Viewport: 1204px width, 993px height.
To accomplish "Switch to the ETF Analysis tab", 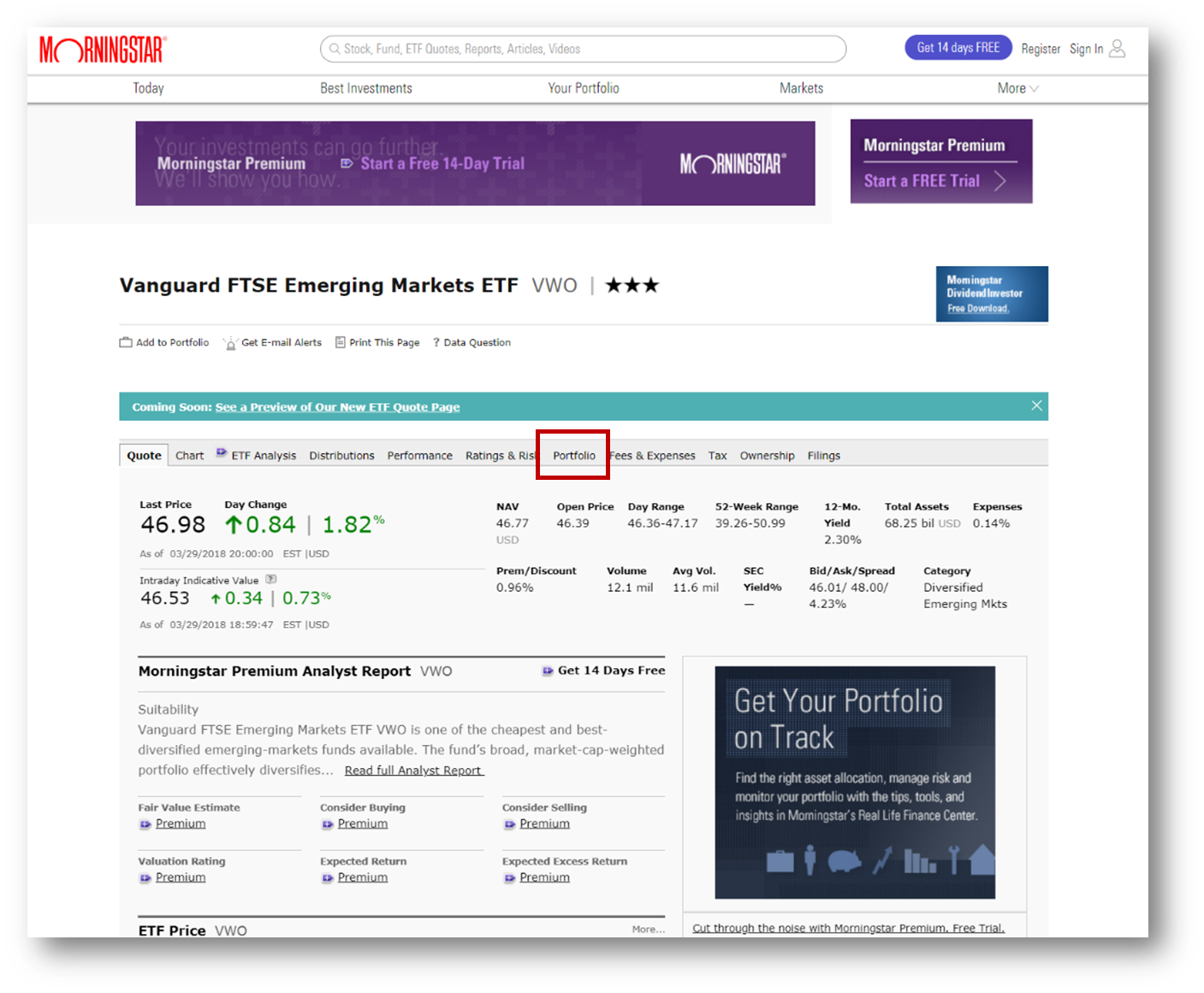I will coord(264,456).
